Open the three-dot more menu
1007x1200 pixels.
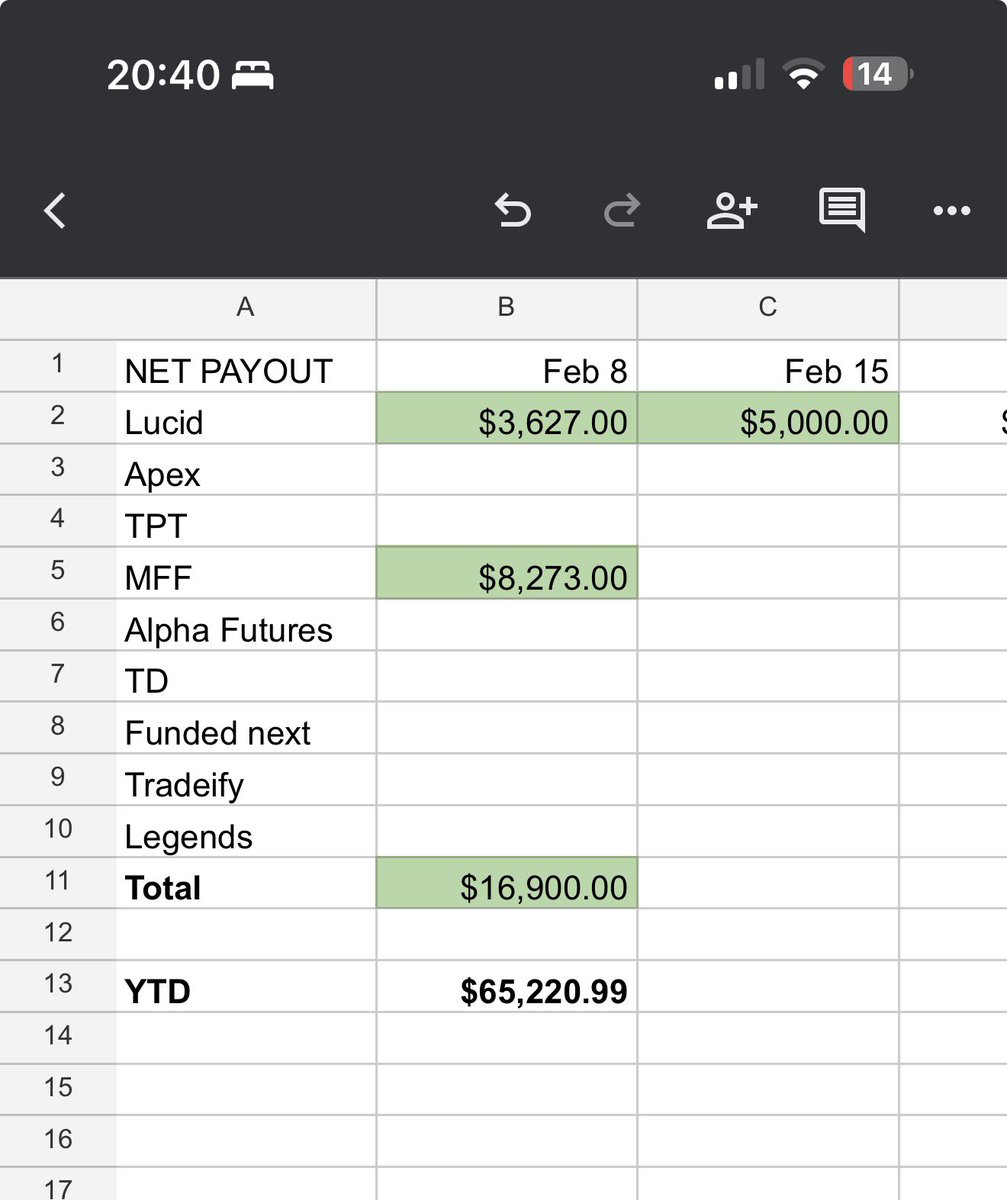tap(951, 210)
